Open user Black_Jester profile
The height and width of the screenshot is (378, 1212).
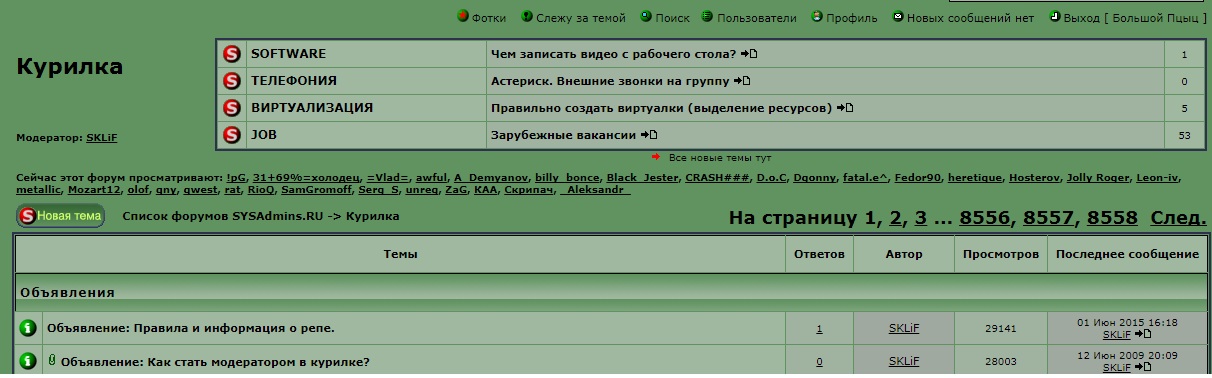click(x=642, y=178)
